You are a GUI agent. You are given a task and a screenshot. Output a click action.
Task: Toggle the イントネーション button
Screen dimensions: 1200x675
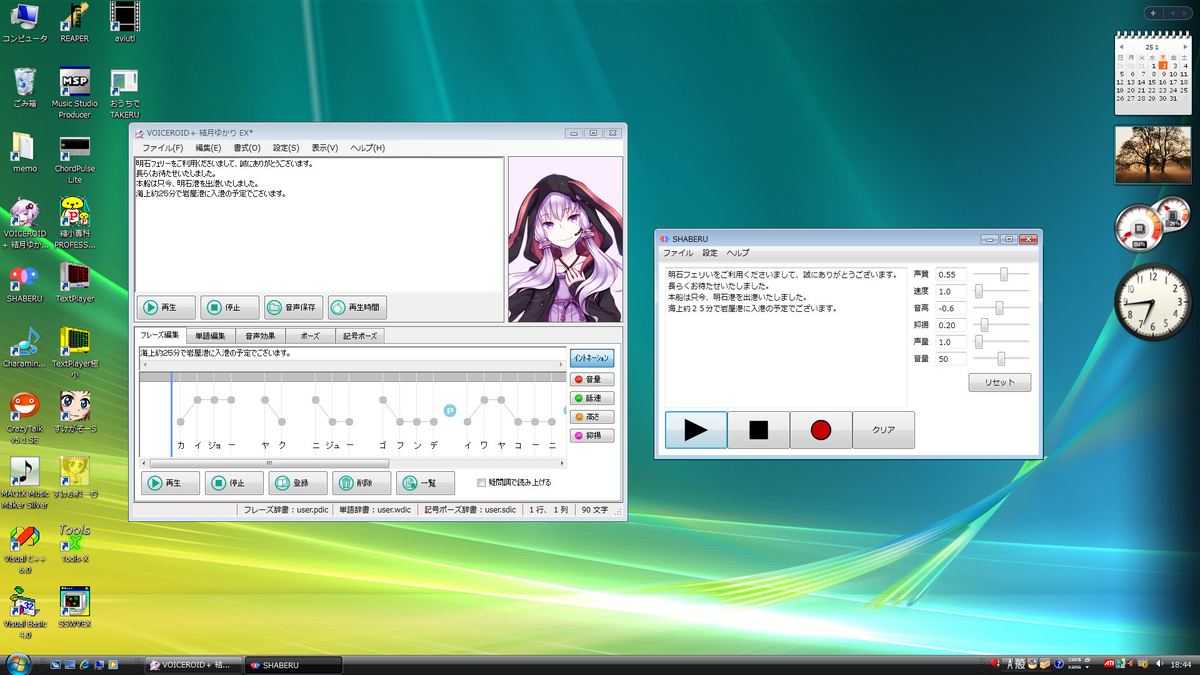592,358
